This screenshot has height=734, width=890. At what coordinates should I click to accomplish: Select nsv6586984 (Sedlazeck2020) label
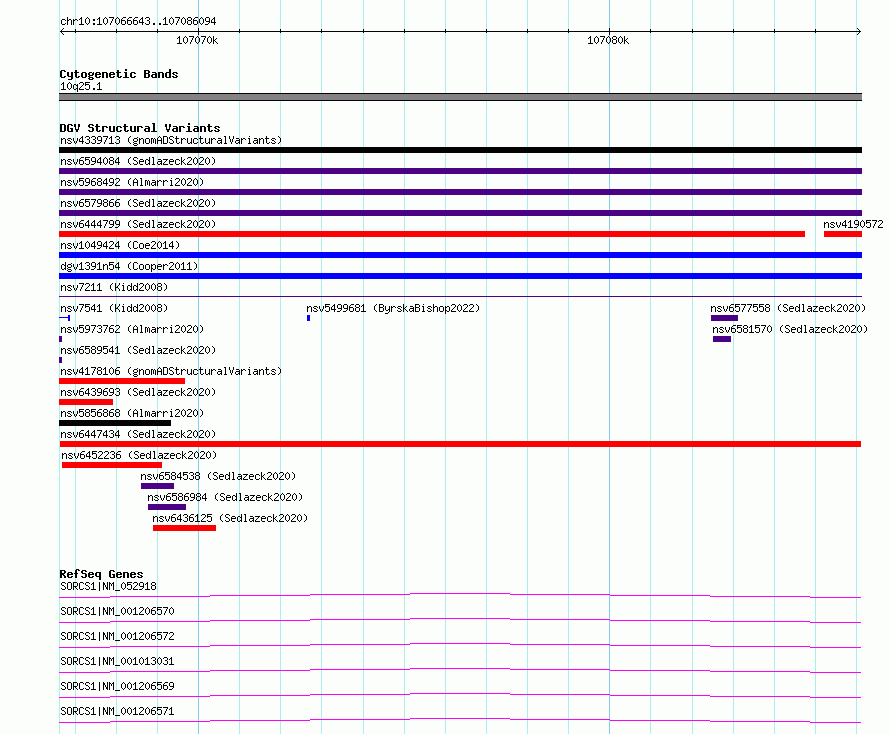225,497
